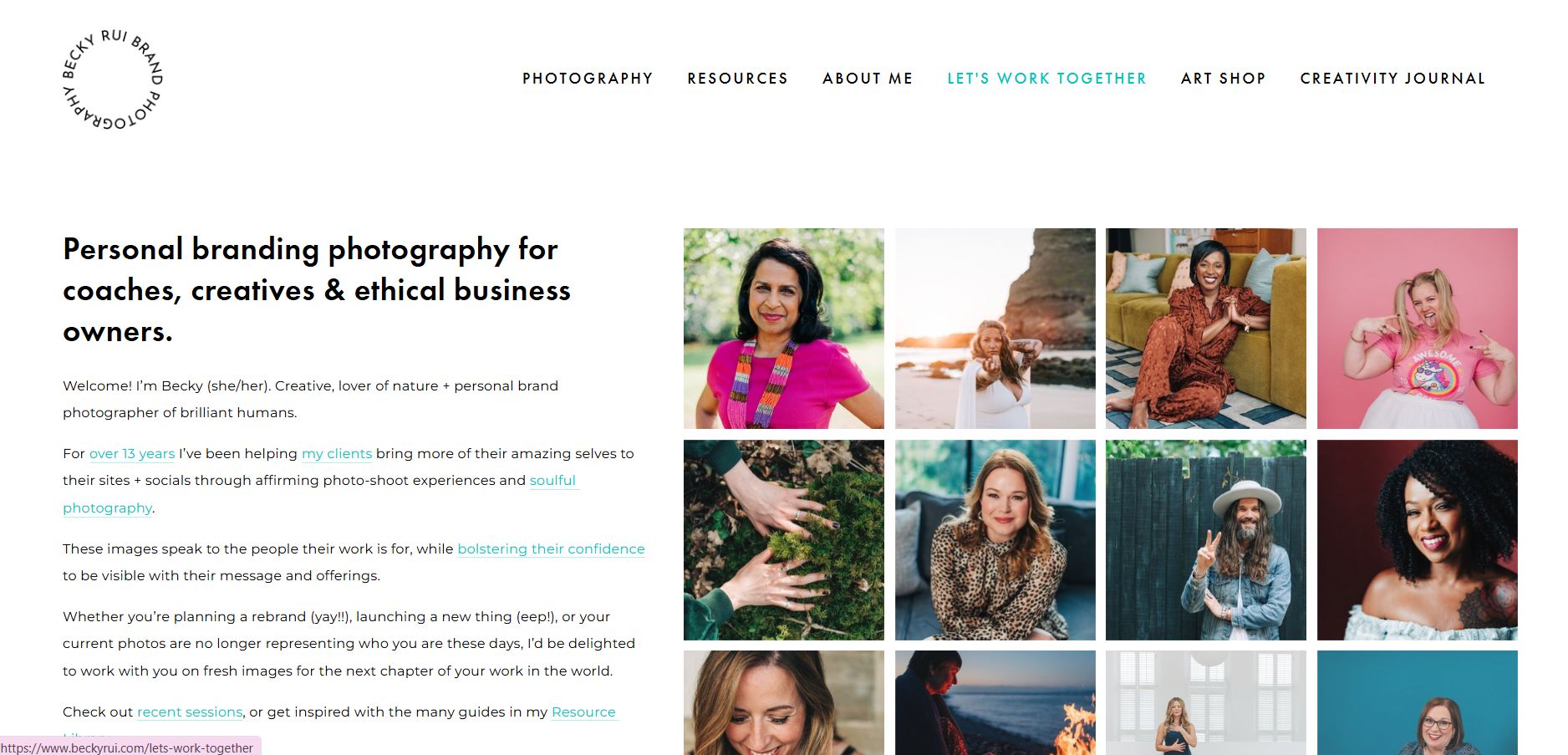Image resolution: width=1568 pixels, height=755 pixels.
Task: Open the Creativity Journal section
Action: pos(1392,79)
